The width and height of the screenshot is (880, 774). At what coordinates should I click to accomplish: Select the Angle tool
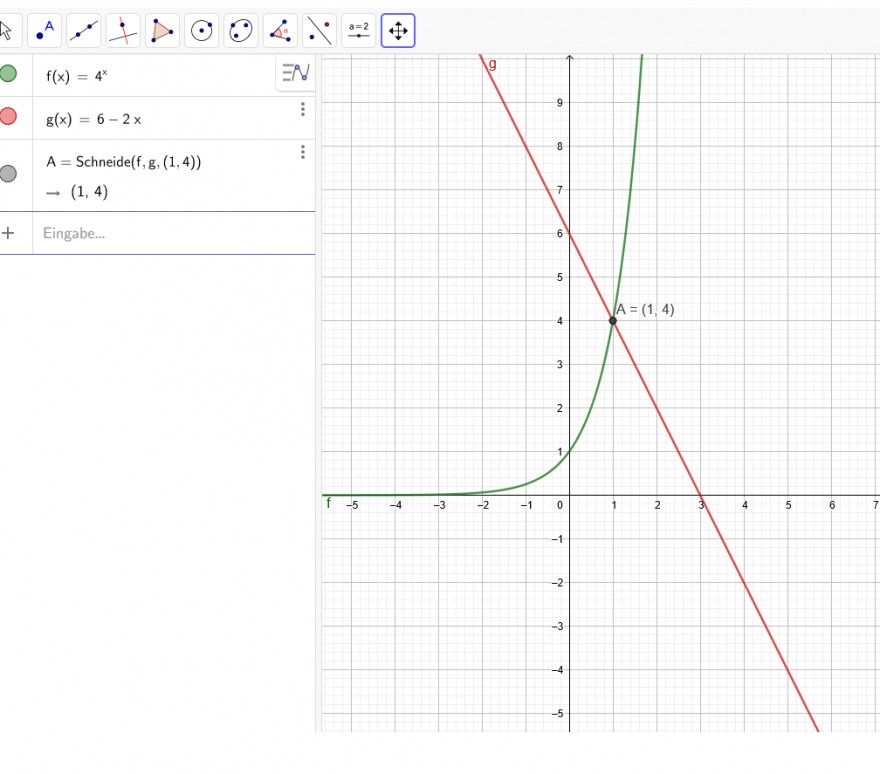point(280,30)
